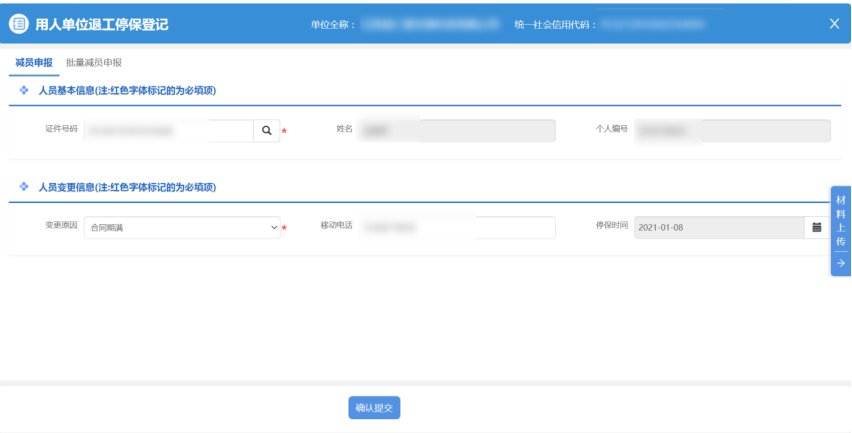Select the 停保时间 date field
The image size is (852, 433).
click(x=718, y=228)
